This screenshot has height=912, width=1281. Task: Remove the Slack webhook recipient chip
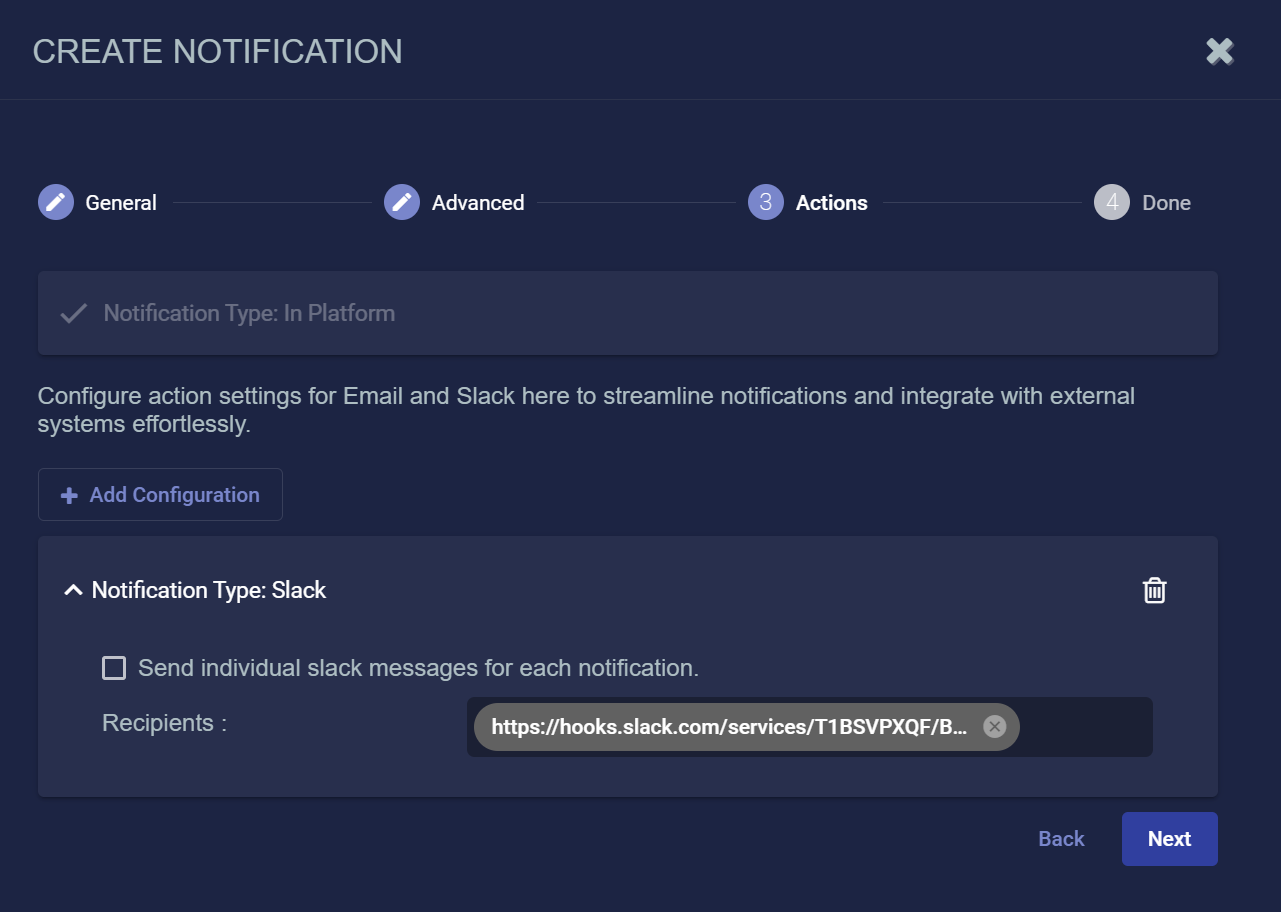[x=994, y=727]
